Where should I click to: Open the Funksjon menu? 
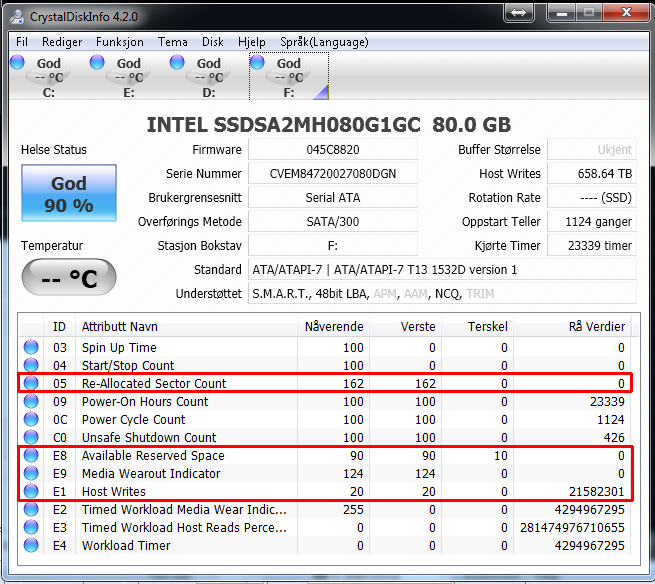pos(119,42)
